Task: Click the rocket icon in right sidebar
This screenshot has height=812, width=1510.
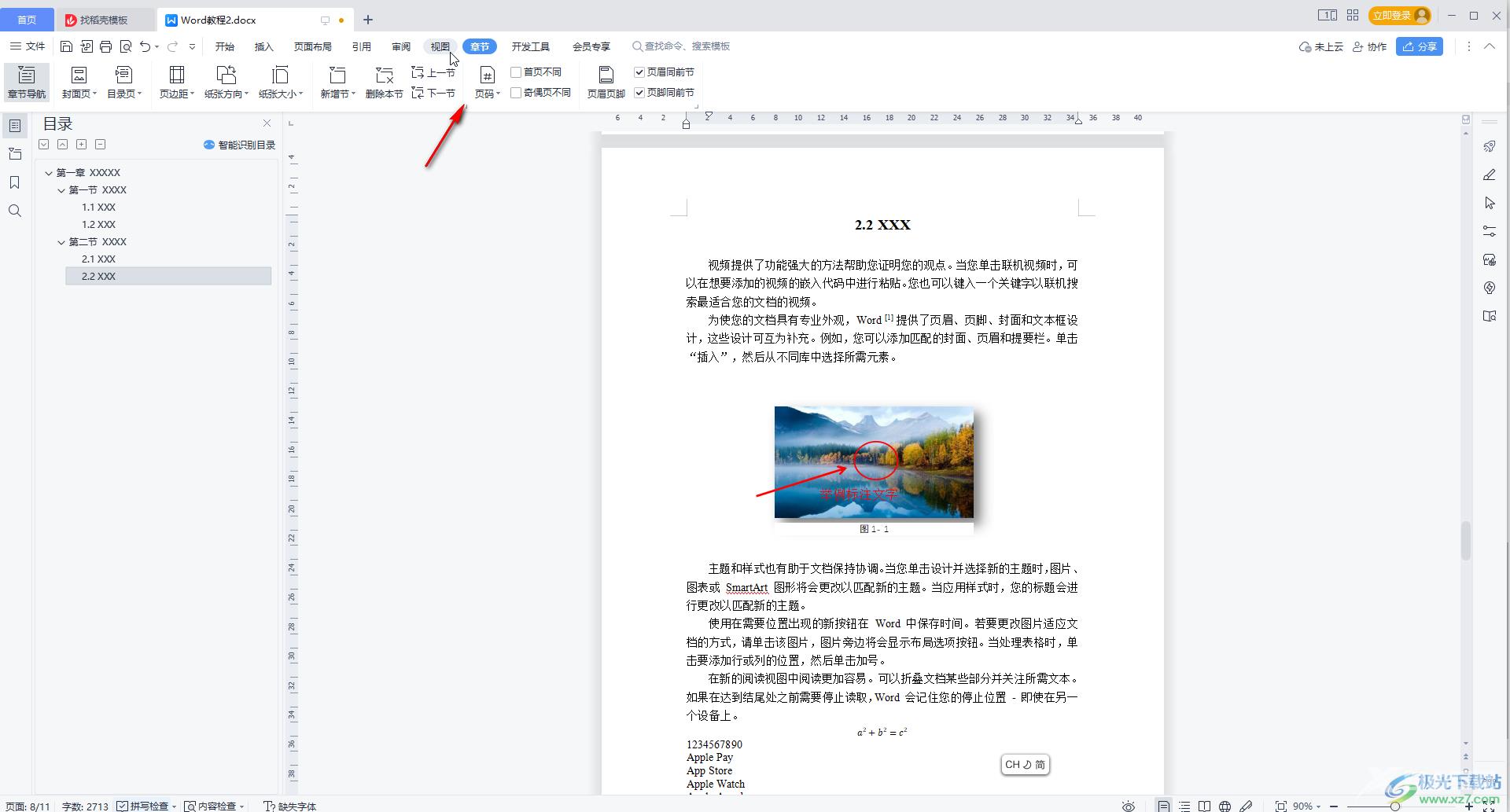Action: pos(1490,147)
